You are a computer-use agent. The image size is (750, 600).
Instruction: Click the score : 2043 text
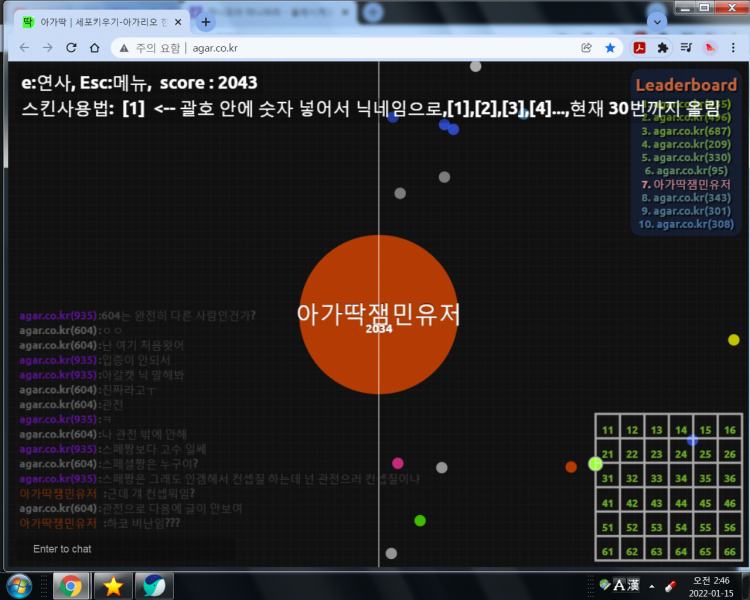coord(209,83)
